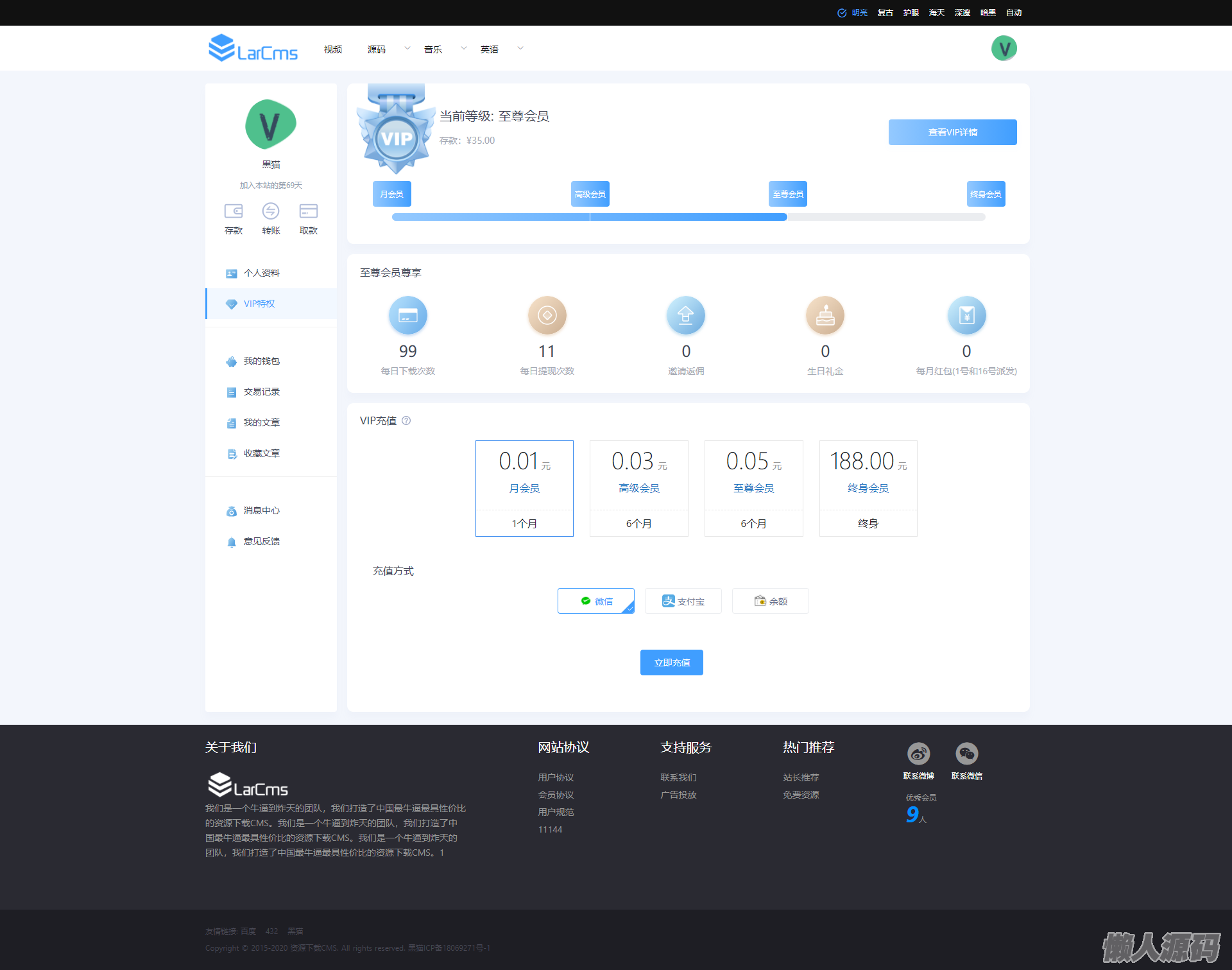Viewport: 1232px width, 970px height.
Task: Expand the 音乐 navigation dropdown
Action: pos(463,49)
